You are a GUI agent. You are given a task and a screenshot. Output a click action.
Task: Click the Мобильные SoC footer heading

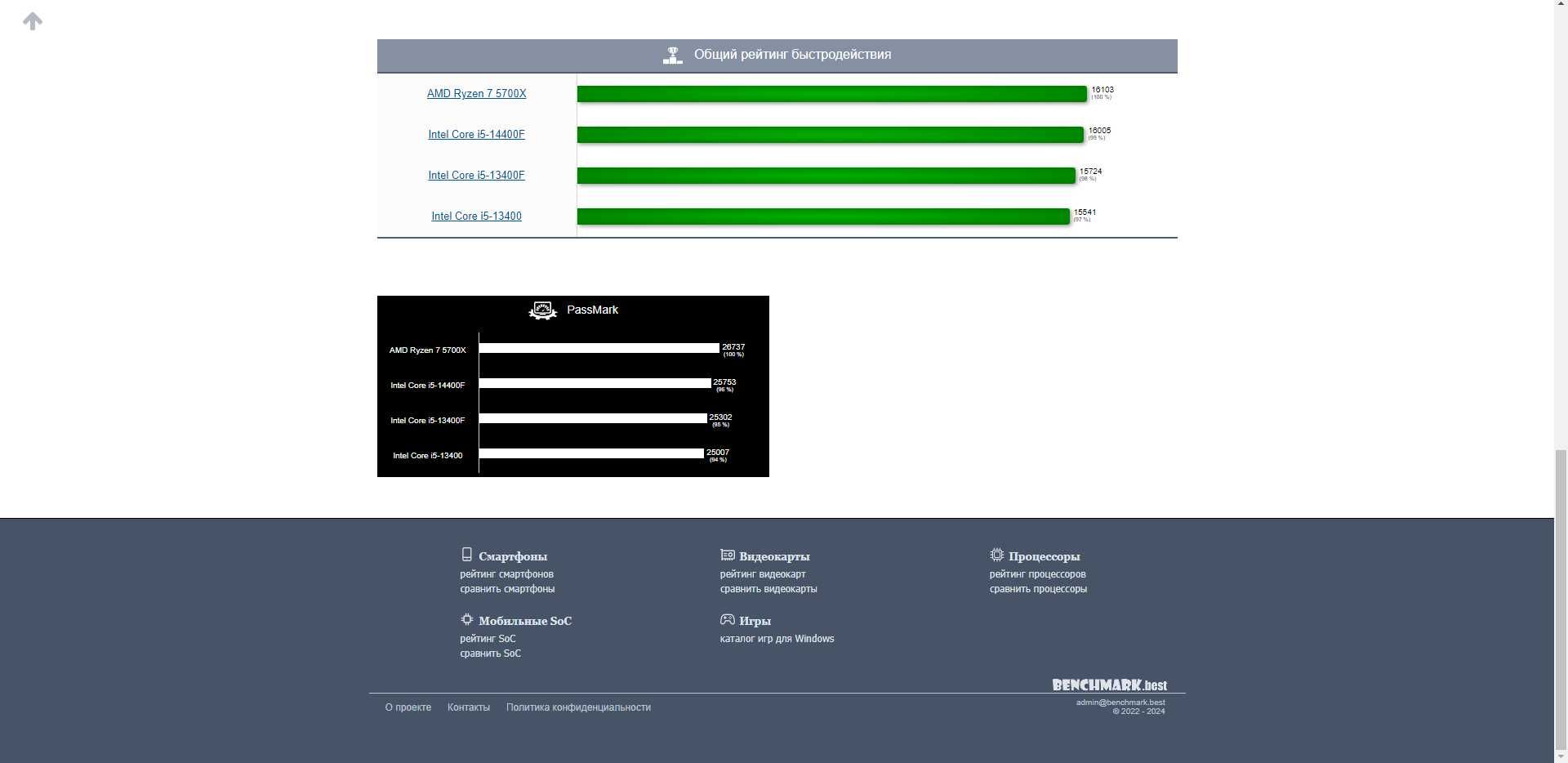525,621
